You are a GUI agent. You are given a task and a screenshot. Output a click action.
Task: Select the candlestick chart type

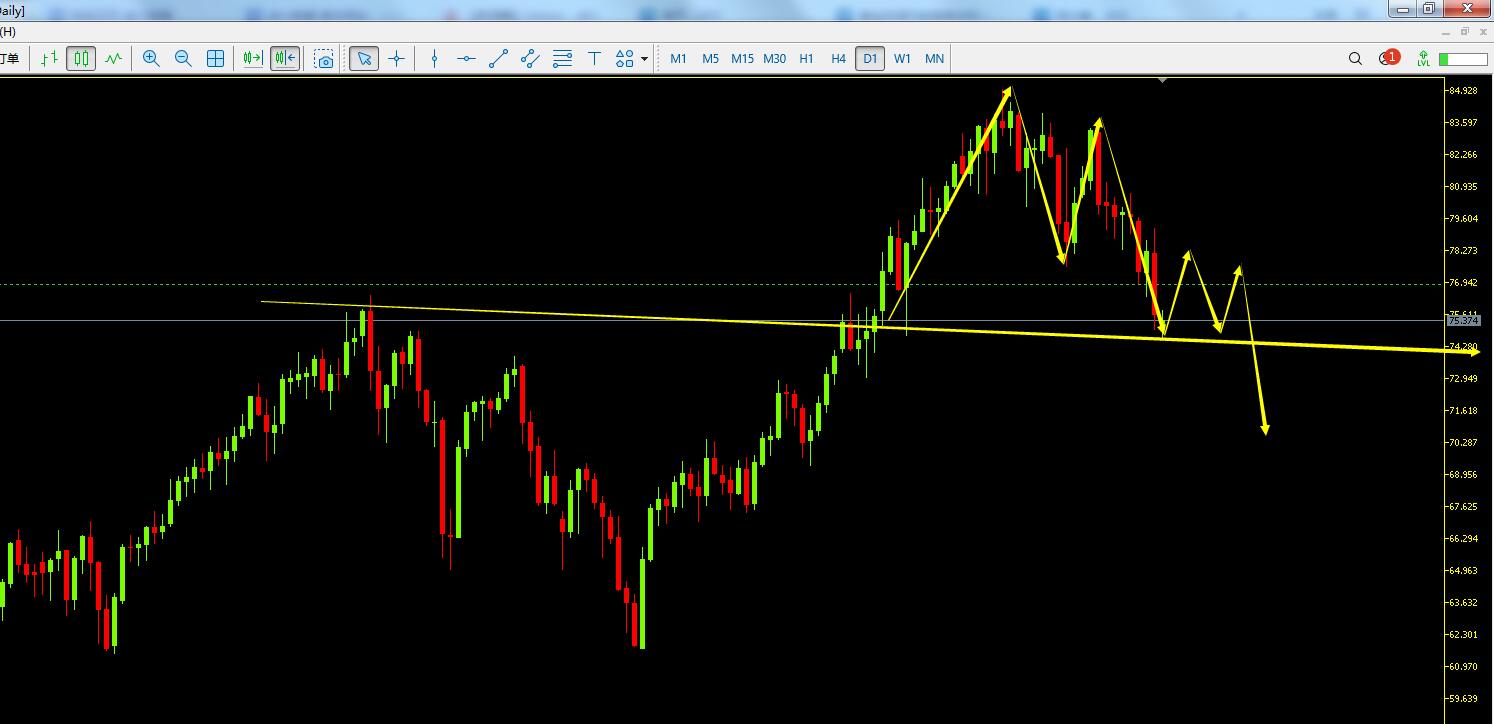(81, 59)
